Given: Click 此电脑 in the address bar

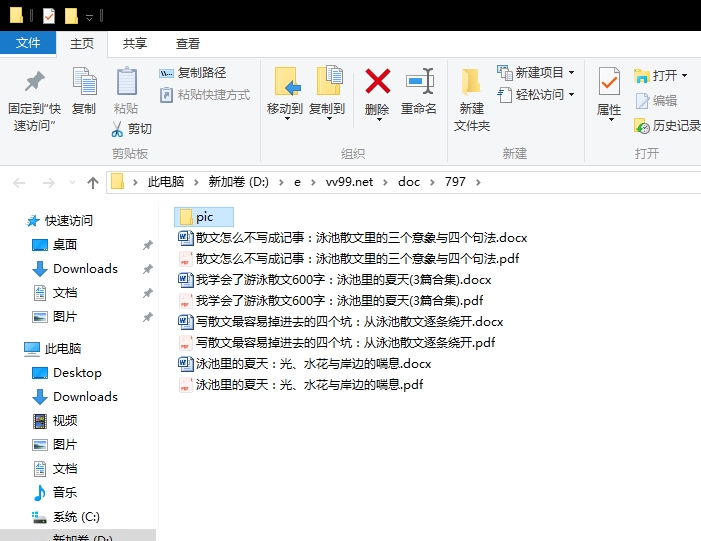Looking at the screenshot, I should pyautogui.click(x=166, y=182).
